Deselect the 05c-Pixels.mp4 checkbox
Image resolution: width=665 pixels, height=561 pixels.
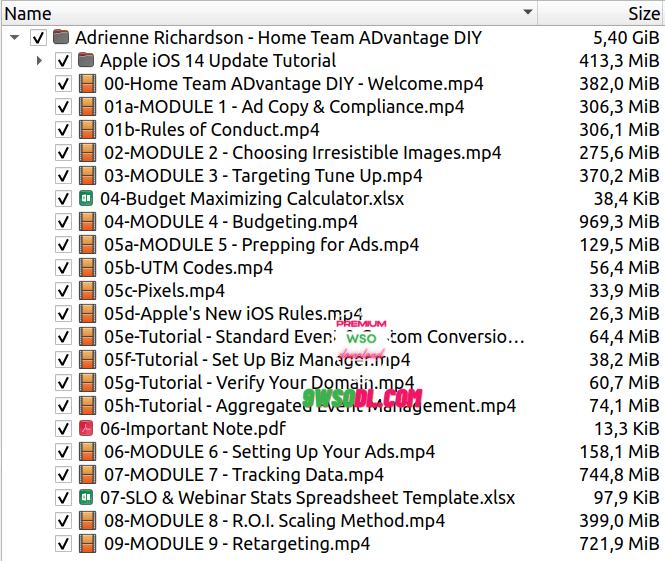pos(63,290)
